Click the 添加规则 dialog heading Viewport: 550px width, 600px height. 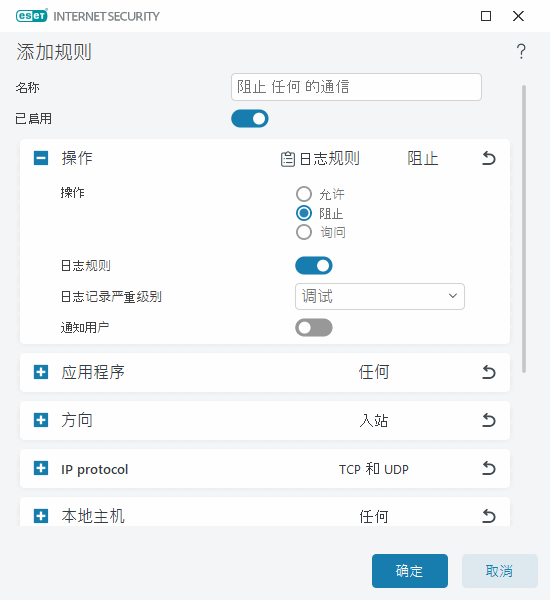pos(54,52)
